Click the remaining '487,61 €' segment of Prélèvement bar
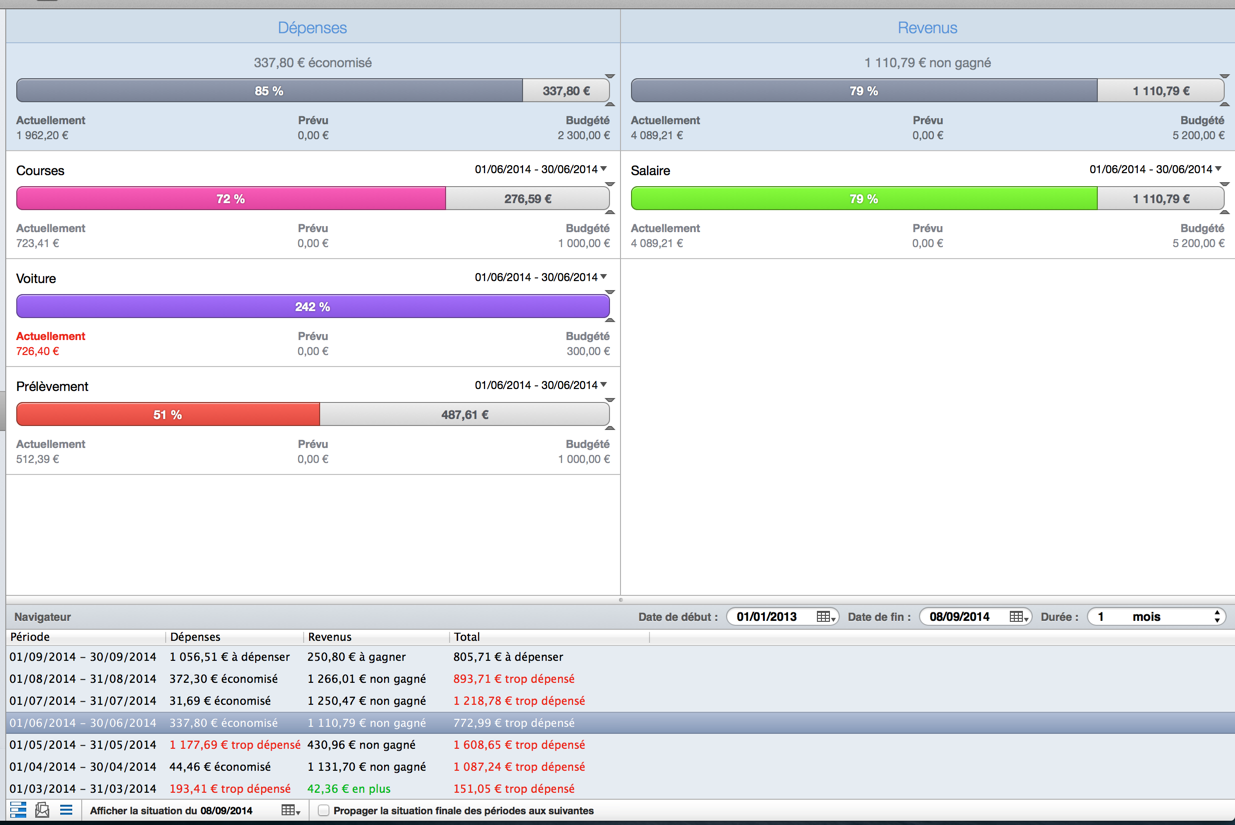 (x=465, y=415)
